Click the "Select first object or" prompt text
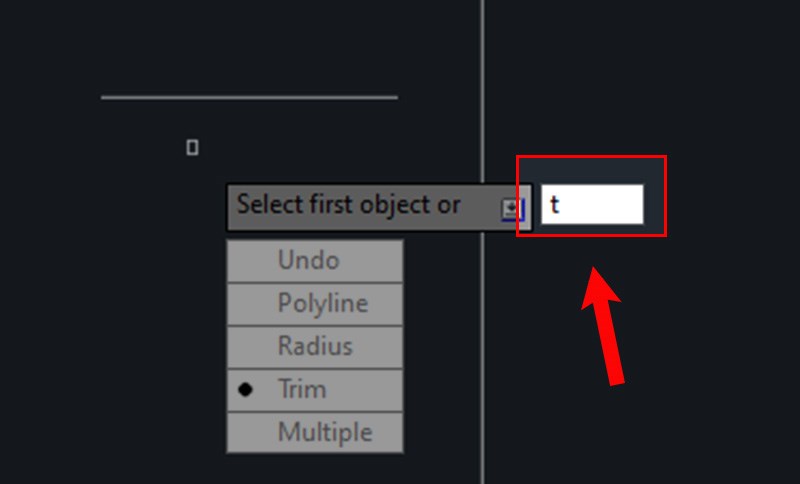 pos(349,205)
